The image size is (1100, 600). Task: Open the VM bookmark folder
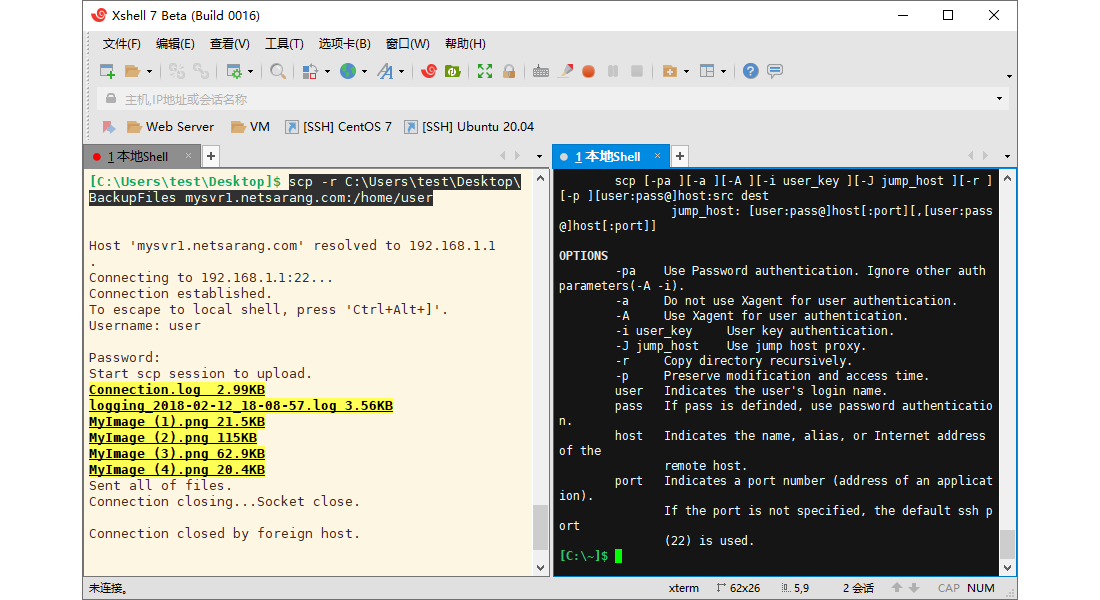250,127
